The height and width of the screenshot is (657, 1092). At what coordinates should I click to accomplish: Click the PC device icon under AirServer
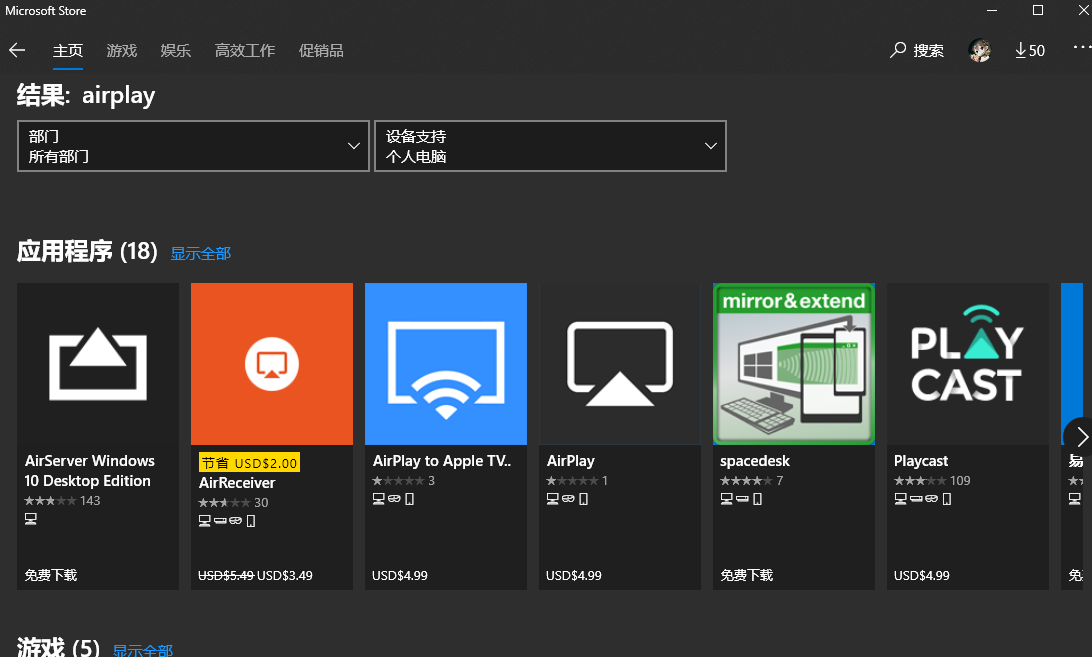[31, 519]
